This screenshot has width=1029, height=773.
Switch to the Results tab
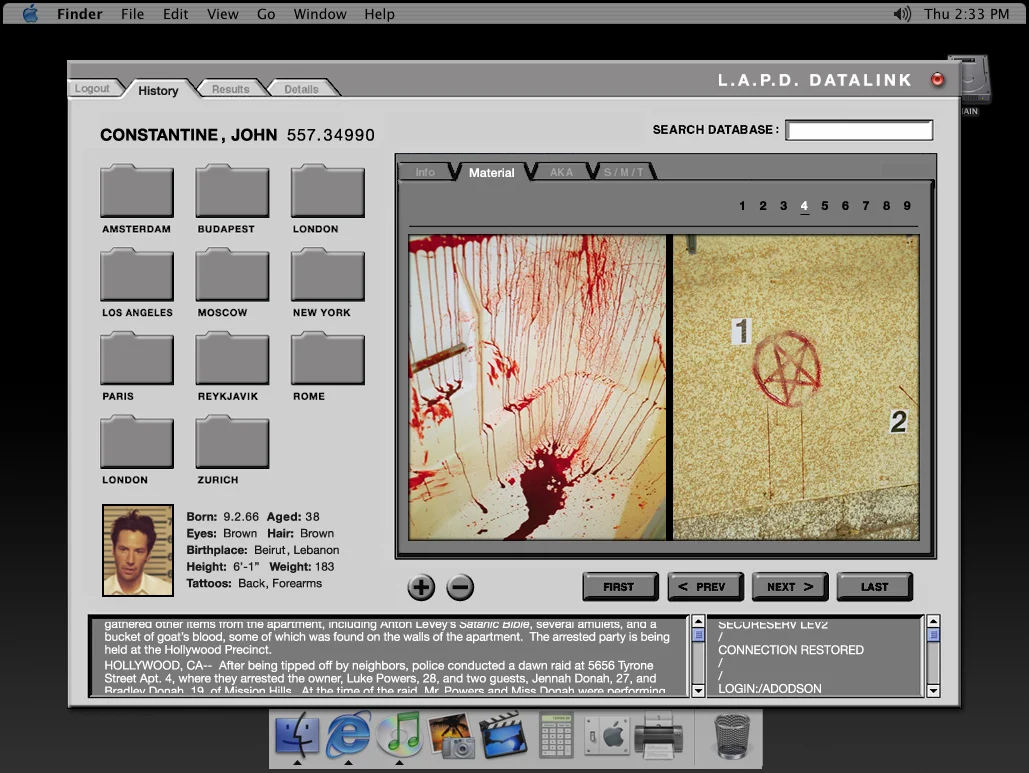tap(230, 89)
